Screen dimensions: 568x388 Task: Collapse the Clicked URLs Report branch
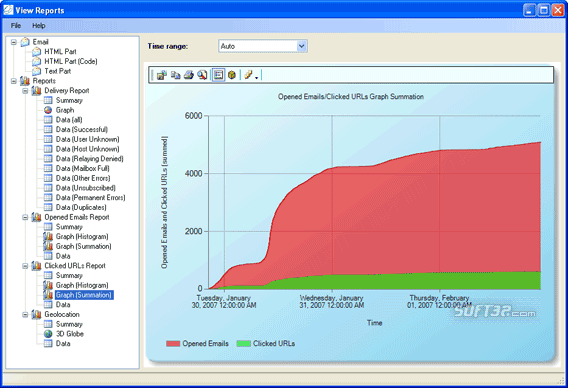tap(25, 266)
